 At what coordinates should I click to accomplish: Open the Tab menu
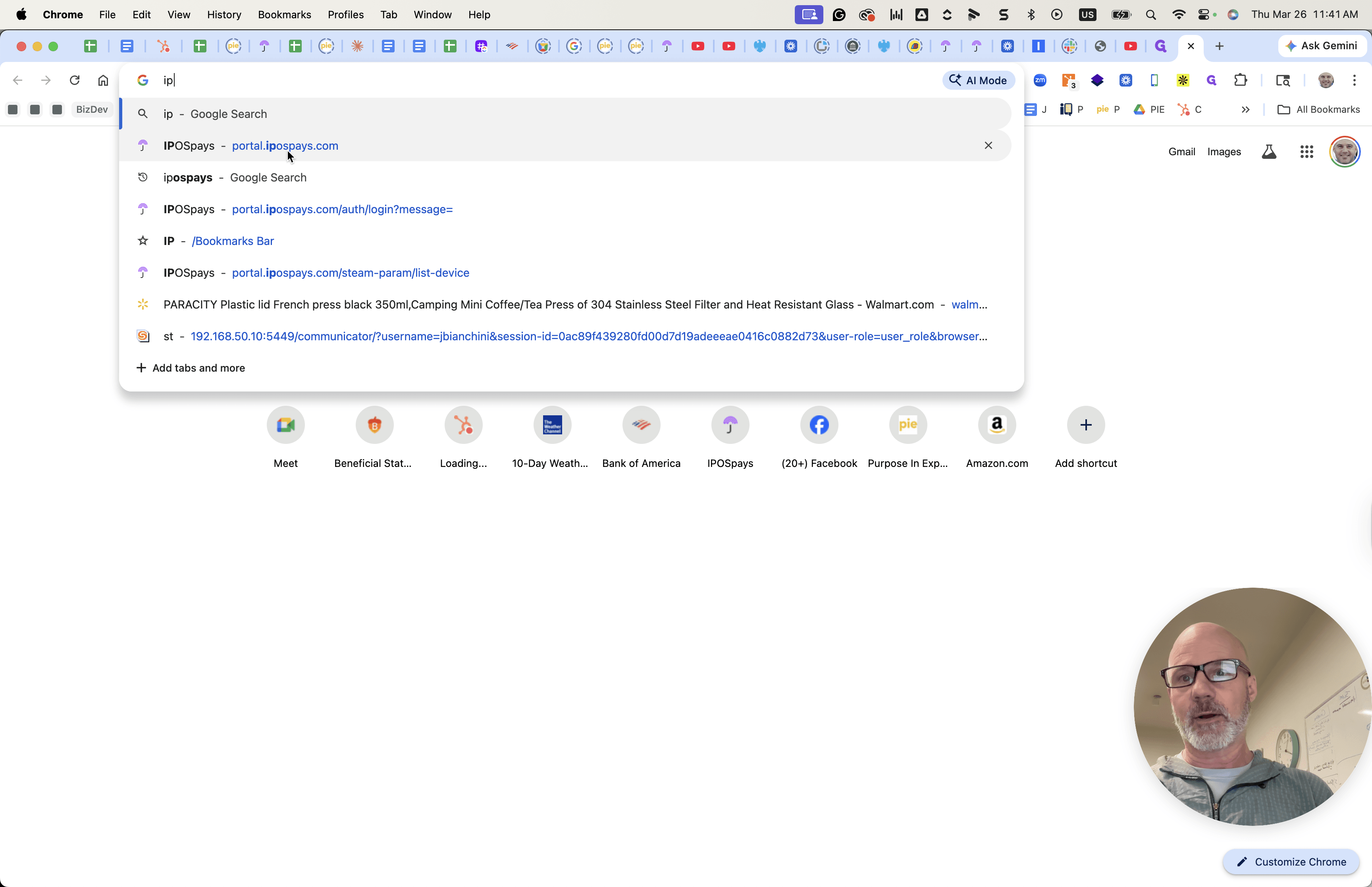(389, 14)
